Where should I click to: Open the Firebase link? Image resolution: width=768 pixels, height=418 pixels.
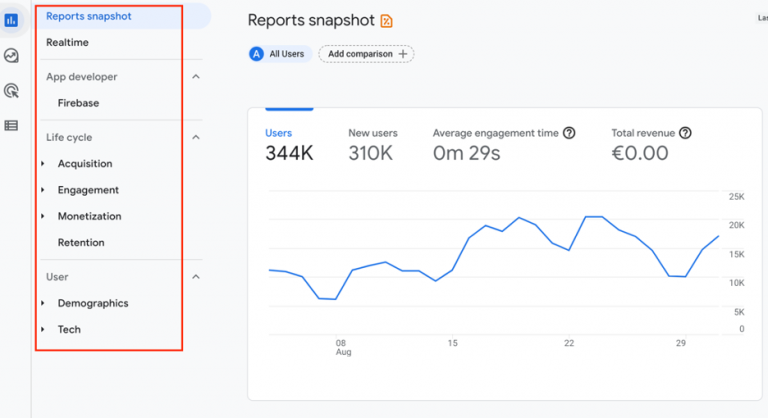pyautogui.click(x=78, y=103)
